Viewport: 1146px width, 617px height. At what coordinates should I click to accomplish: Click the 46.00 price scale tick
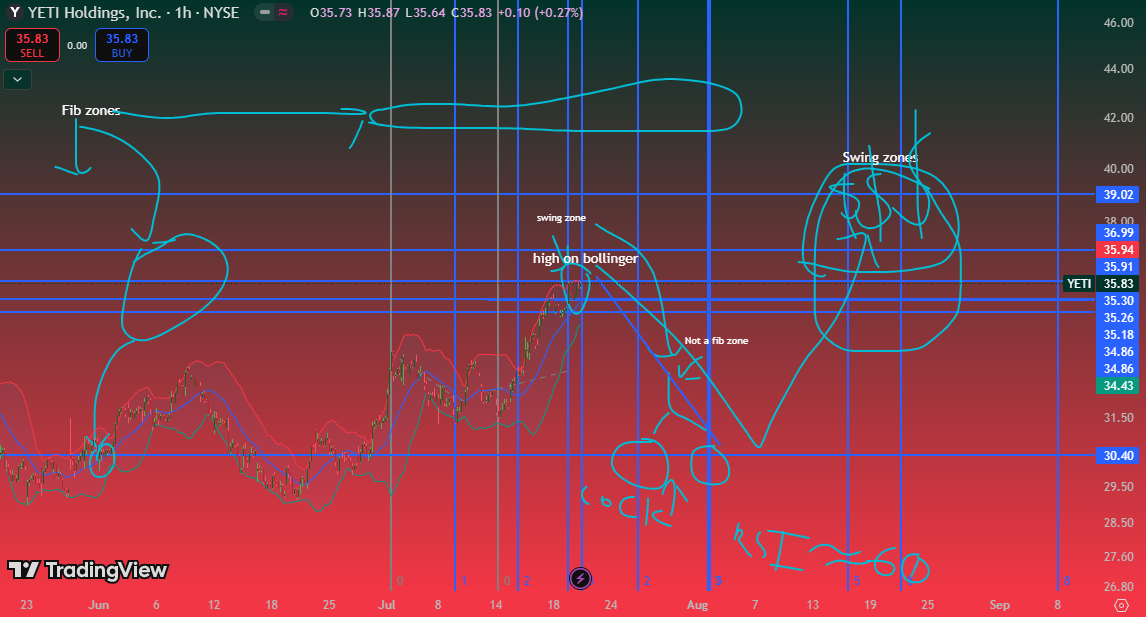click(1118, 23)
